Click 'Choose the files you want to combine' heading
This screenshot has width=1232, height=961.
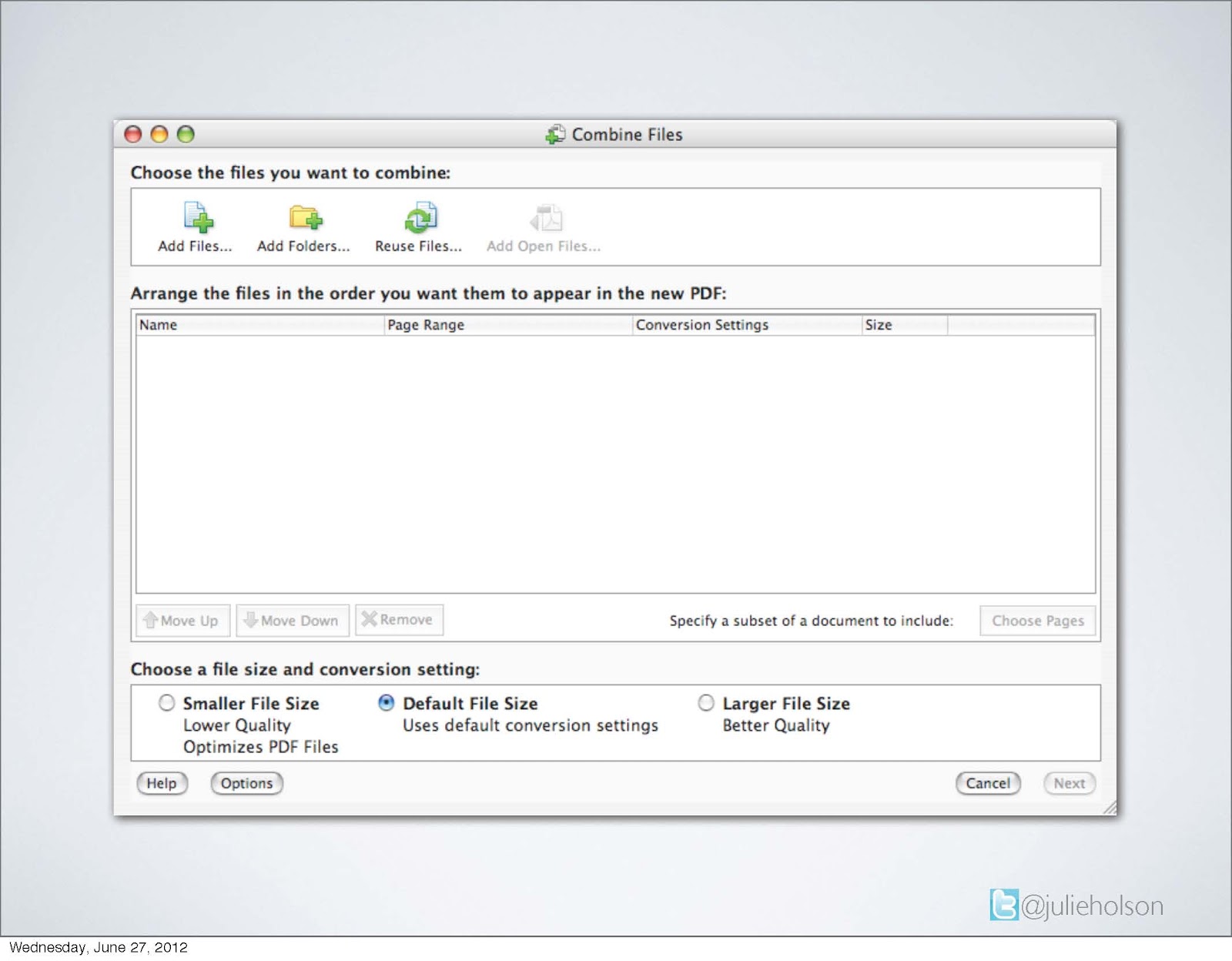290,172
